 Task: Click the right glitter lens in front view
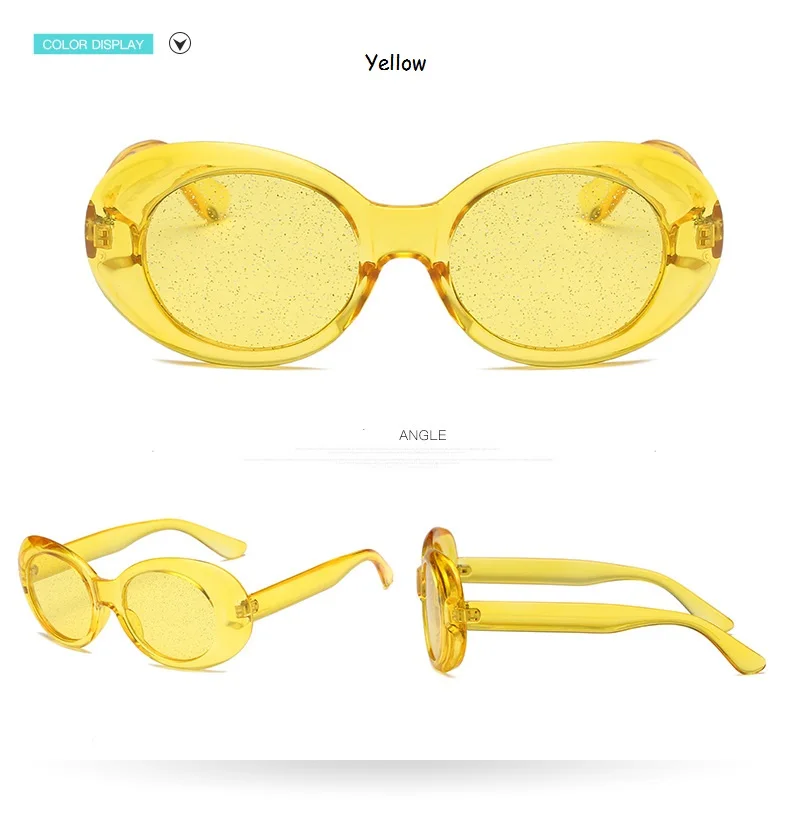click(558, 260)
